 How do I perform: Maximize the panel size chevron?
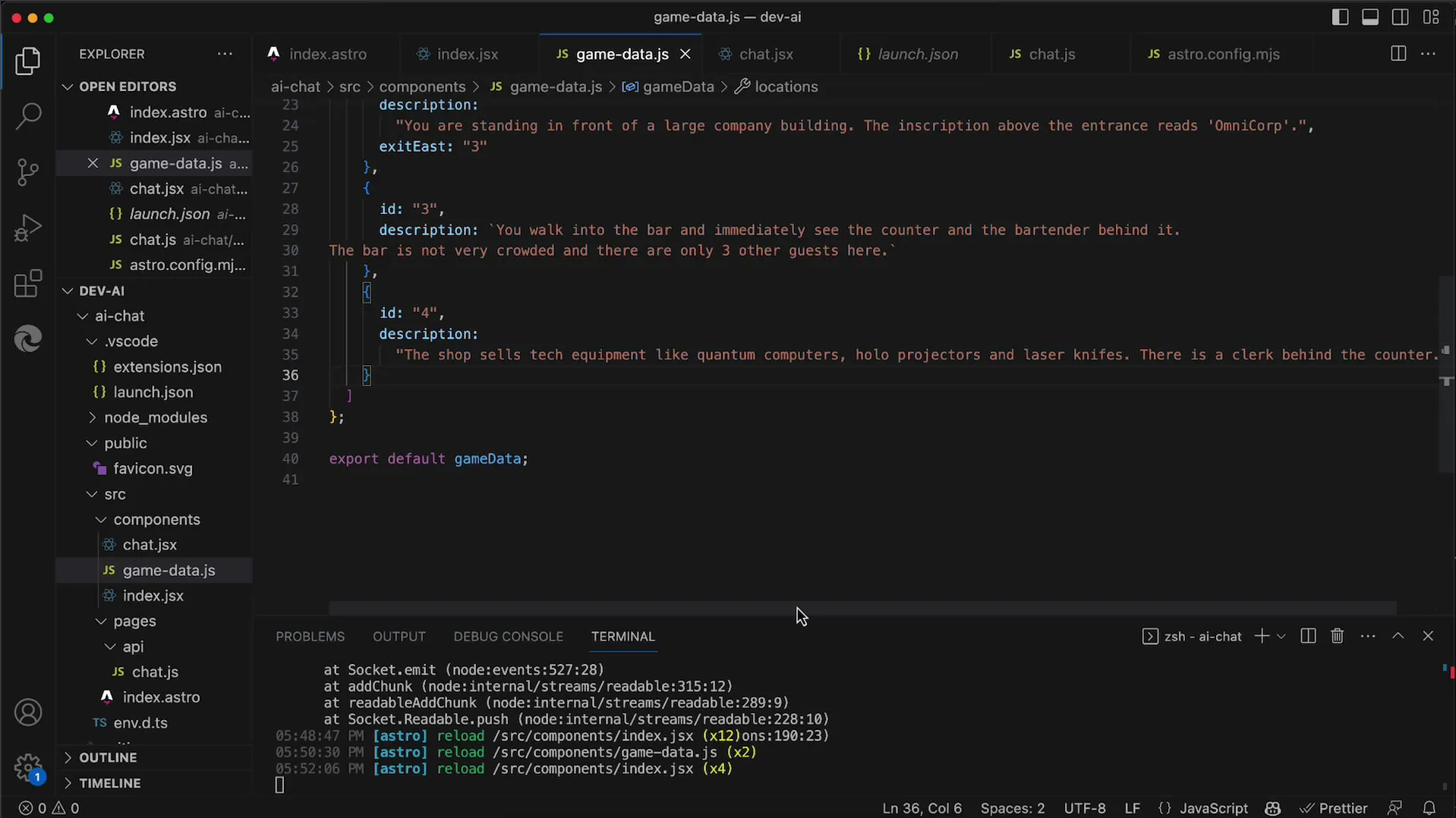click(x=1398, y=636)
